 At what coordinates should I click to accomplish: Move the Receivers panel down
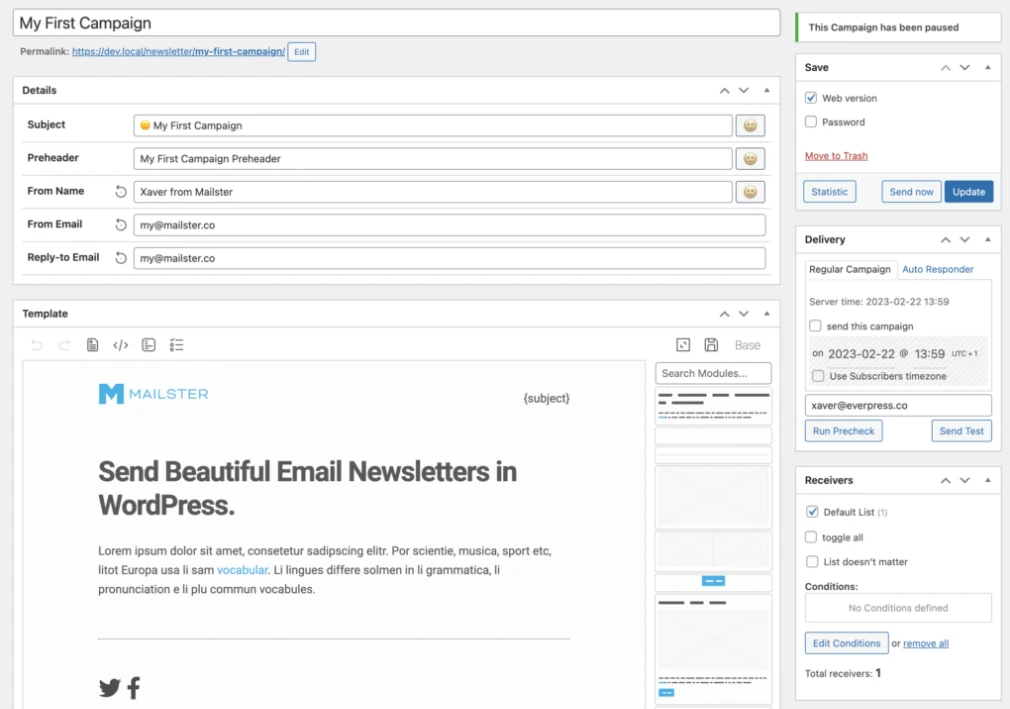click(x=965, y=481)
